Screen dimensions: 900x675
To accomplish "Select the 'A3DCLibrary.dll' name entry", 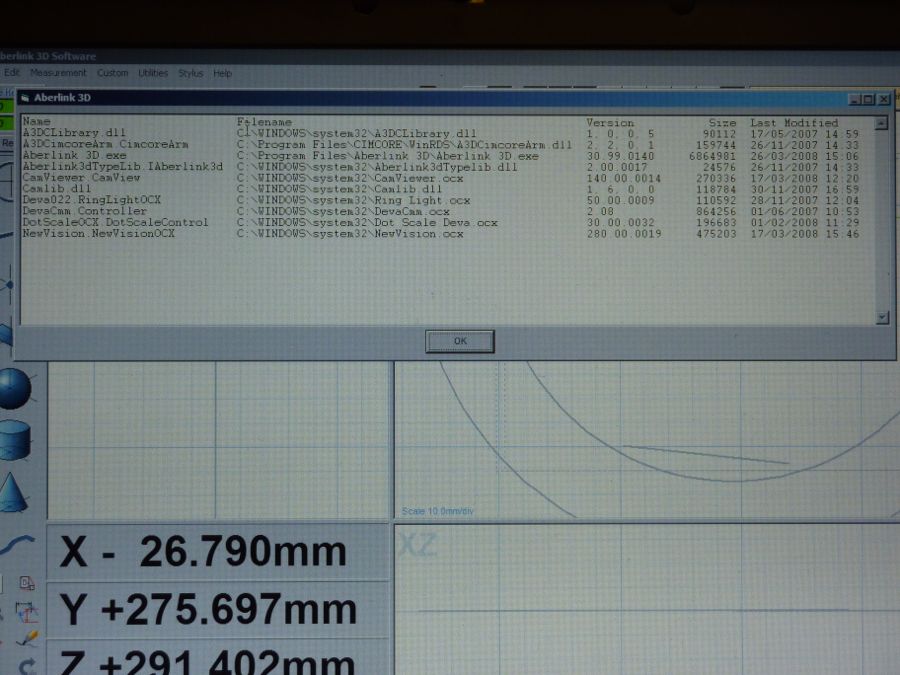I will [74, 133].
